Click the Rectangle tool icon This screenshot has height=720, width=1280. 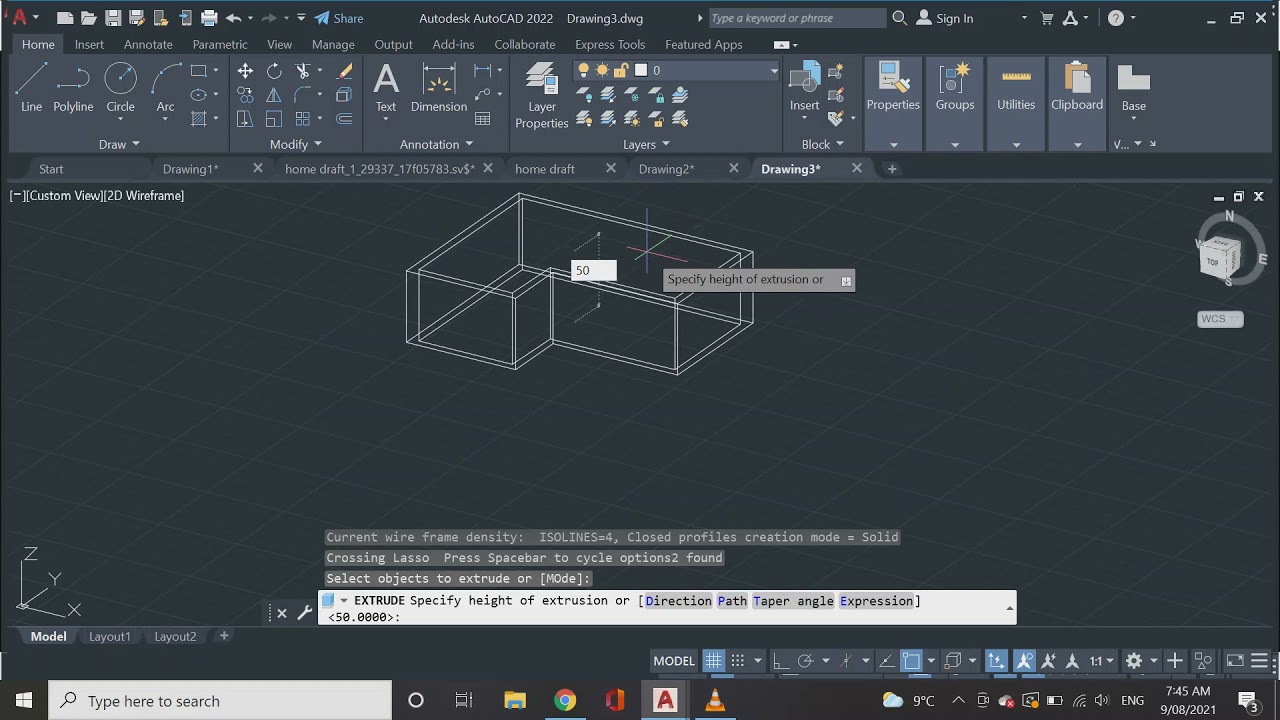pos(199,71)
